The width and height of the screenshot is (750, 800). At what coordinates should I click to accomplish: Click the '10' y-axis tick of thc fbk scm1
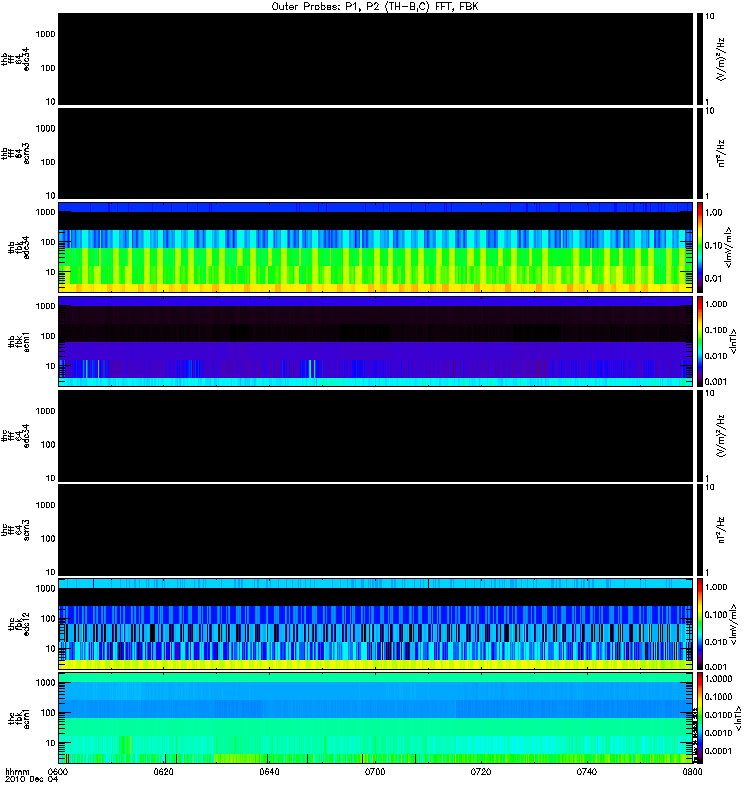51,743
